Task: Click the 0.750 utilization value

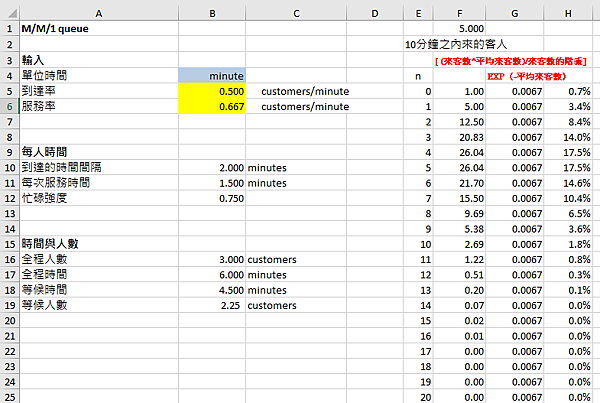Action: [231, 198]
